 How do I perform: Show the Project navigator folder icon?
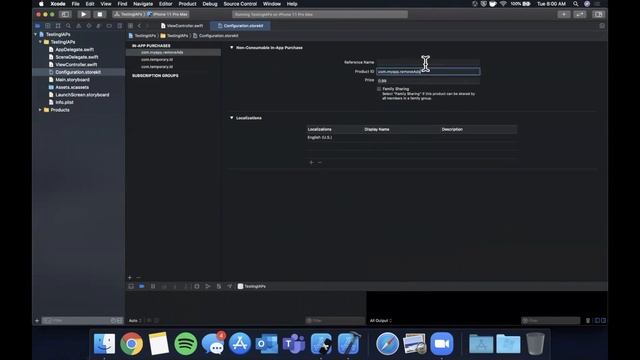38,26
